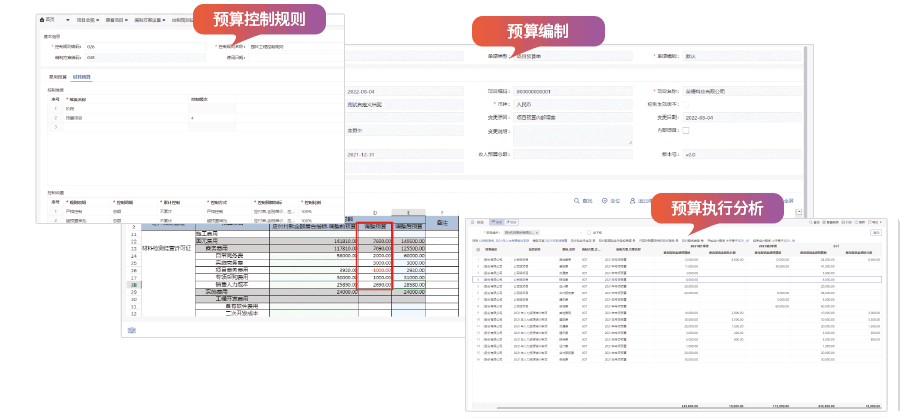Select the red-outlined 调整预算 column header cell
Screen dimensions: 900x418
375,227
